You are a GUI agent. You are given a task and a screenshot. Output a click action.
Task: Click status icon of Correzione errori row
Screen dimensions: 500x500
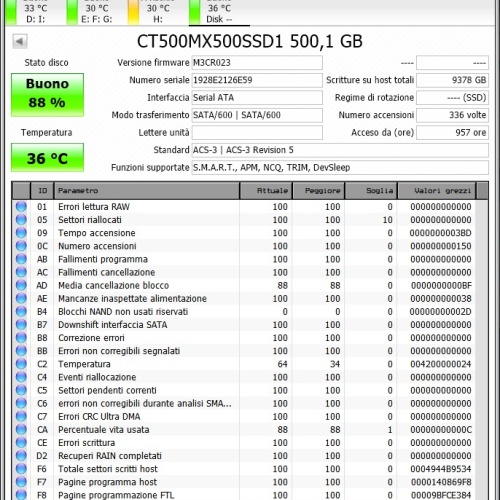[21, 338]
